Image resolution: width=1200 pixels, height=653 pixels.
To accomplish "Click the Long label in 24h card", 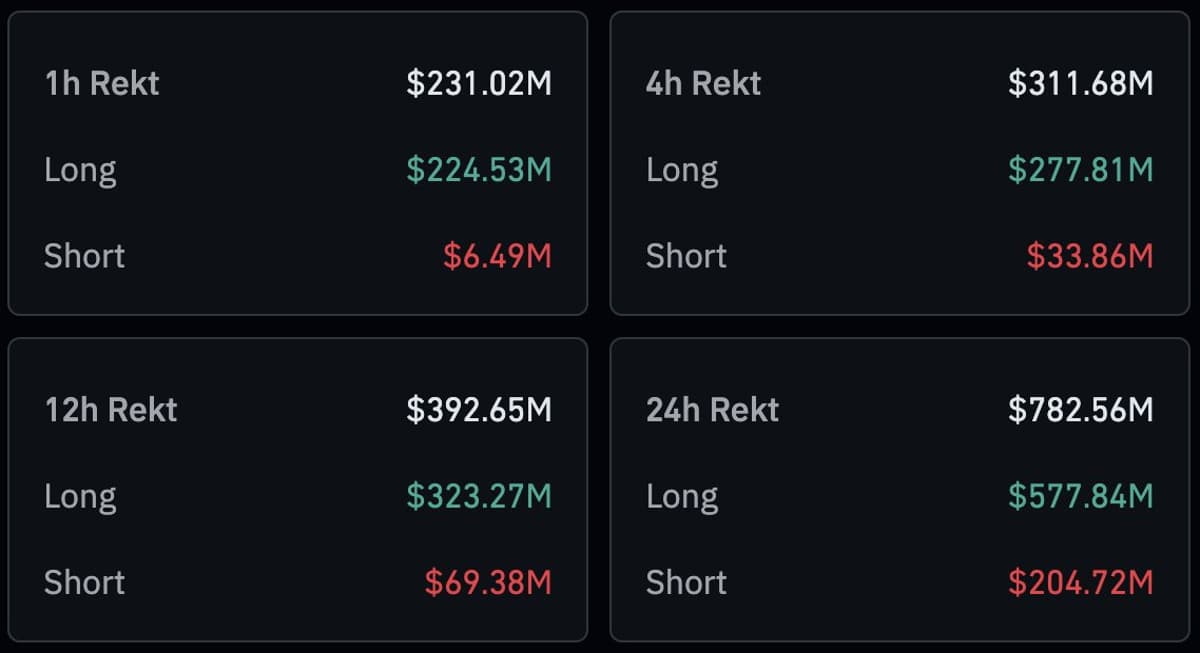I will click(x=683, y=496).
